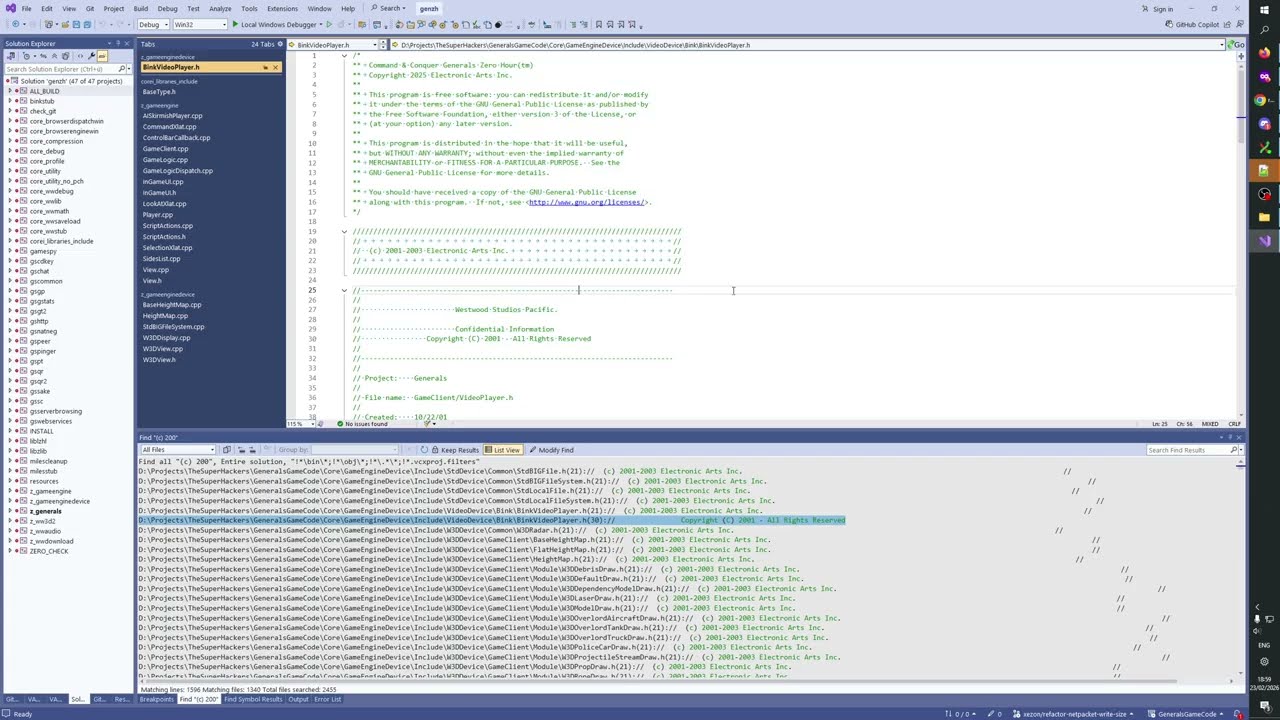Close BinkVideoPlayer.h in Tabs list

(x=275, y=67)
